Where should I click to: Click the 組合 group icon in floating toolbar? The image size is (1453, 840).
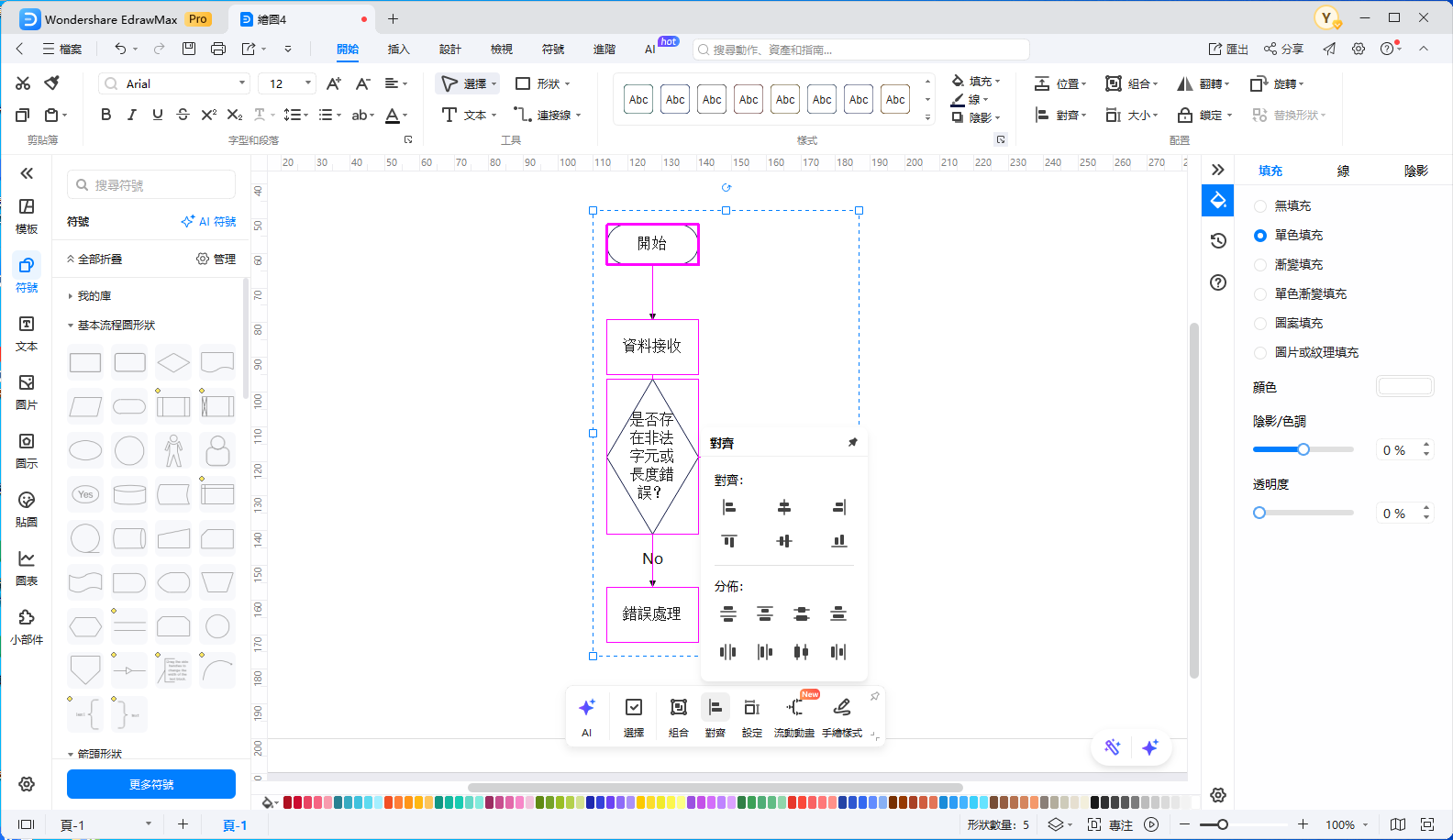[x=678, y=708]
